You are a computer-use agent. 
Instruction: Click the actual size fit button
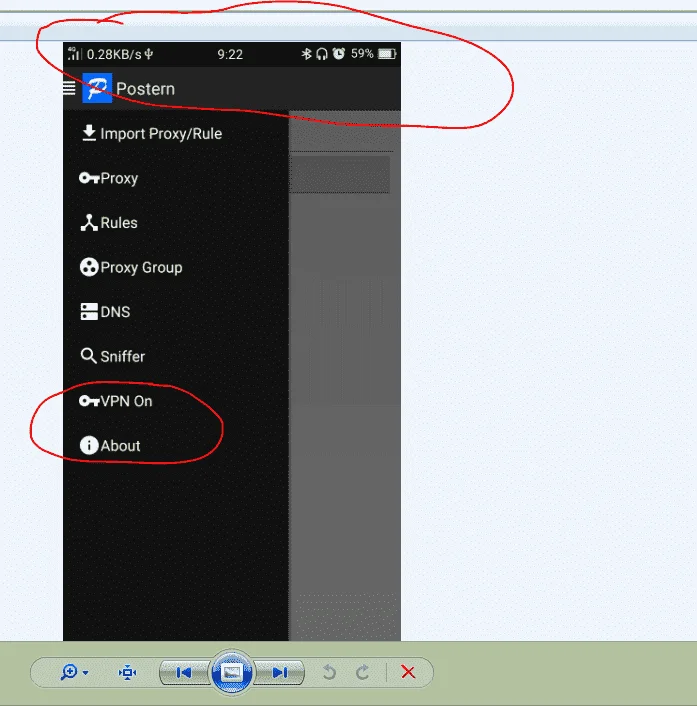(127, 672)
